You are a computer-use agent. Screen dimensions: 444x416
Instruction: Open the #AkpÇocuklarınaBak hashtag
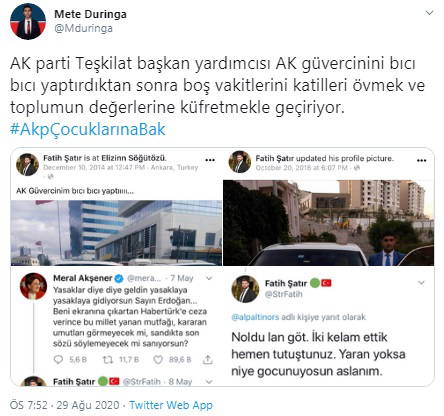(x=87, y=129)
